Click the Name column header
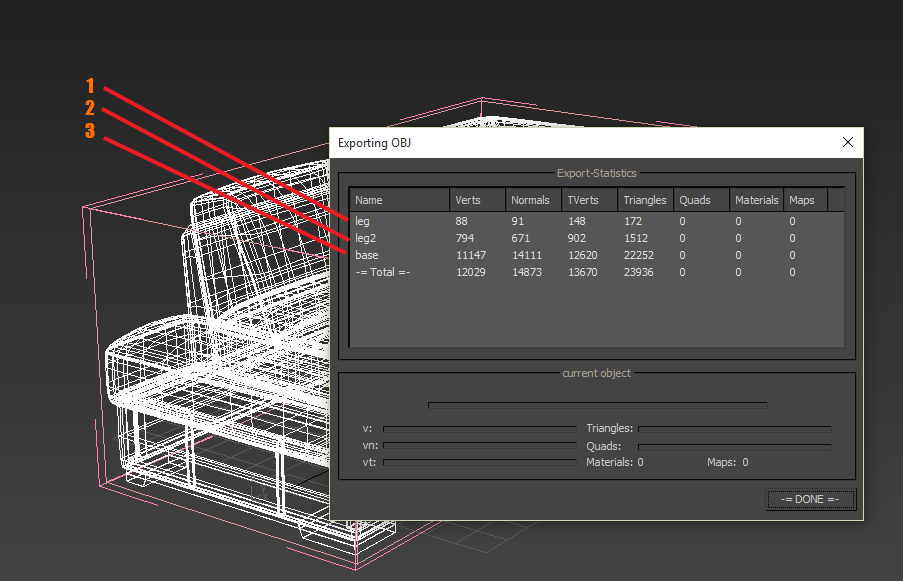 click(x=398, y=199)
